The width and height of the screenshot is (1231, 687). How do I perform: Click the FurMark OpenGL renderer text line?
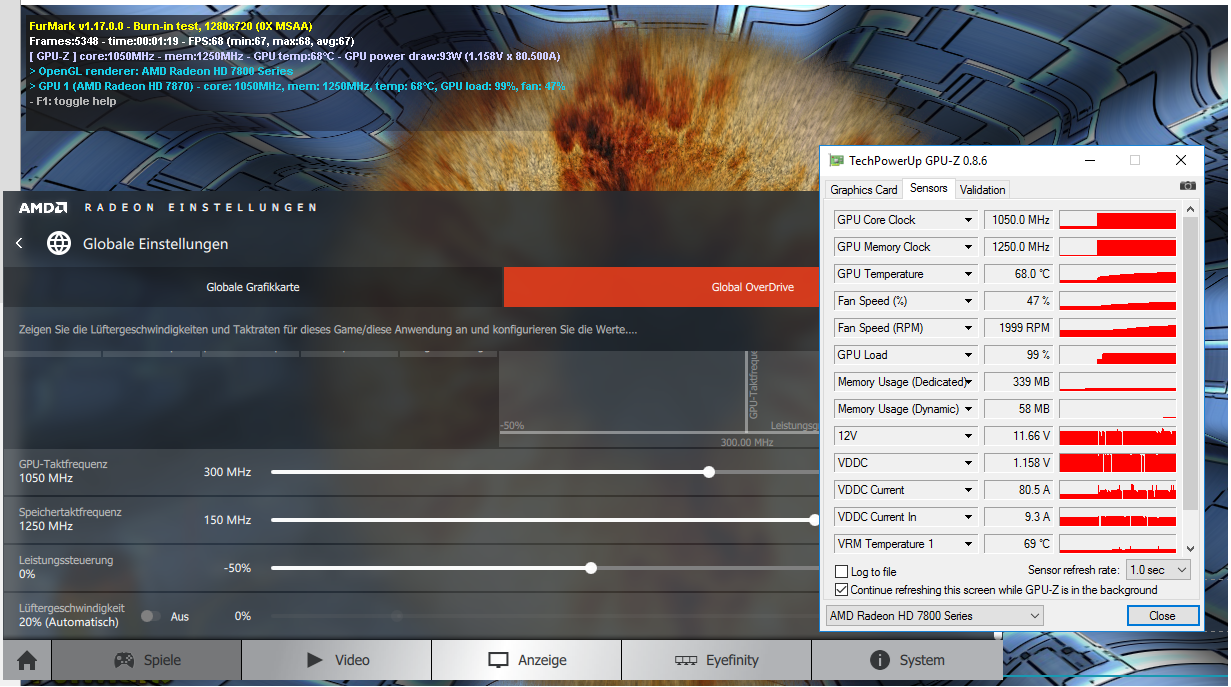tap(161, 71)
